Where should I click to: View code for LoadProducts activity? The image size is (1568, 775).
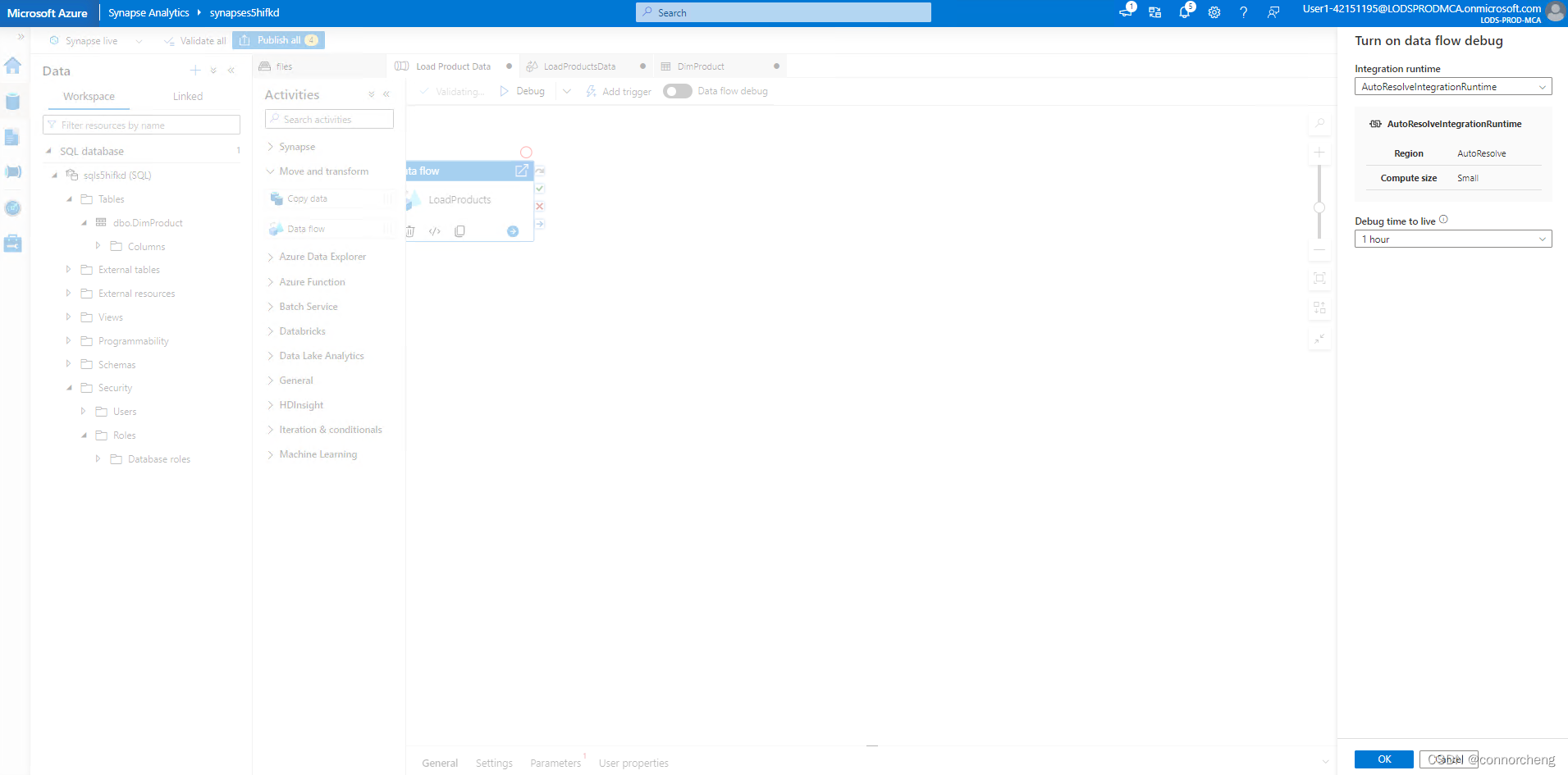point(435,231)
